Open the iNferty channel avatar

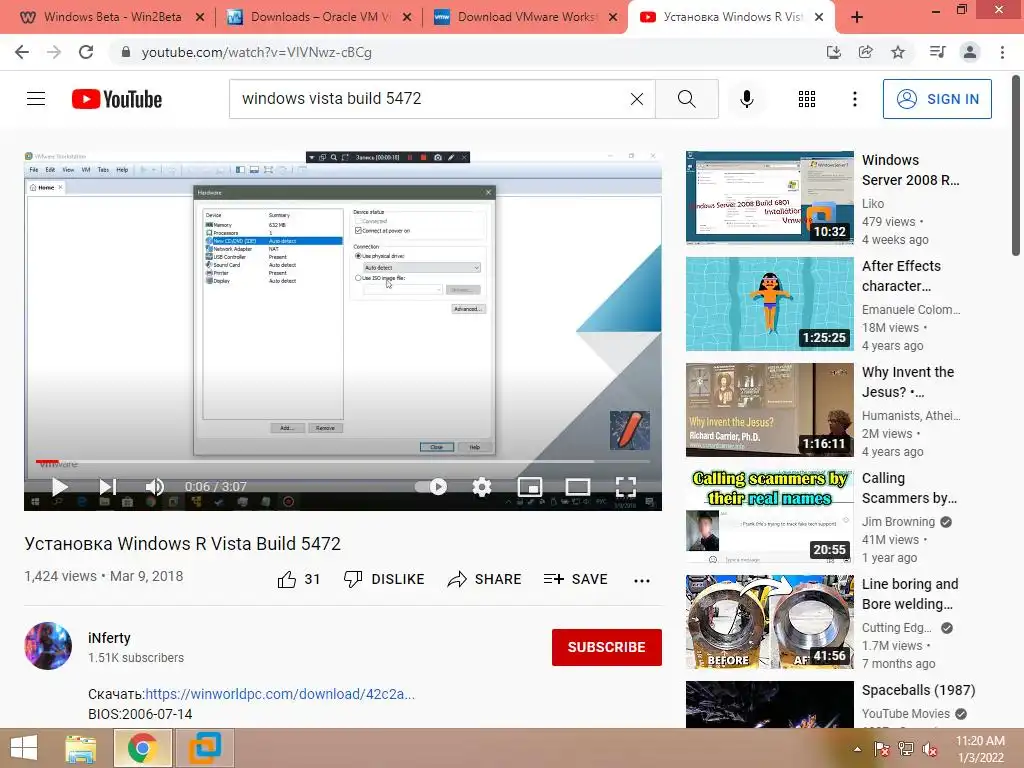[x=48, y=646]
